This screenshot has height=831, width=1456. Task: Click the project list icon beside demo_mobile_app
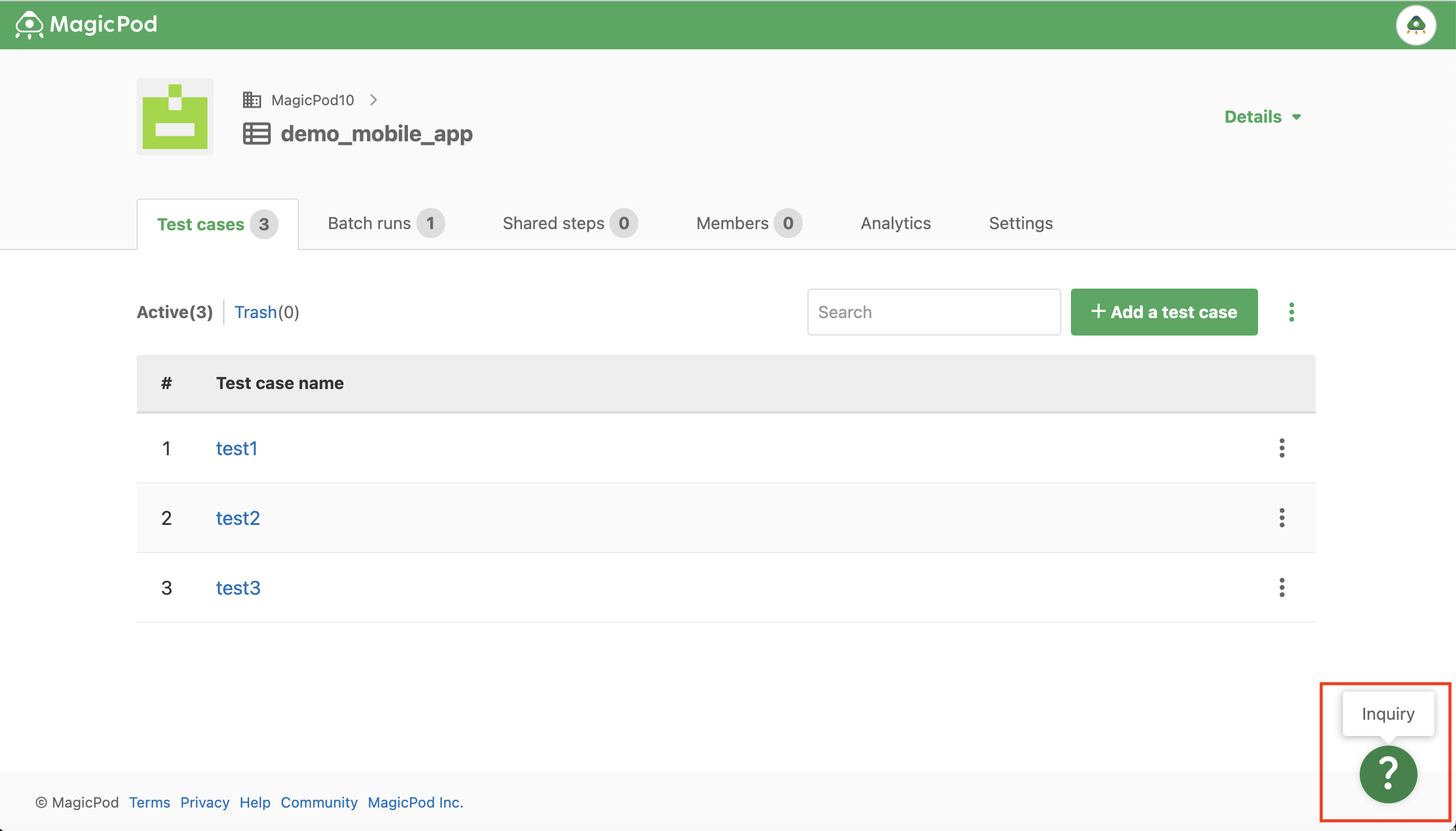pyautogui.click(x=257, y=133)
